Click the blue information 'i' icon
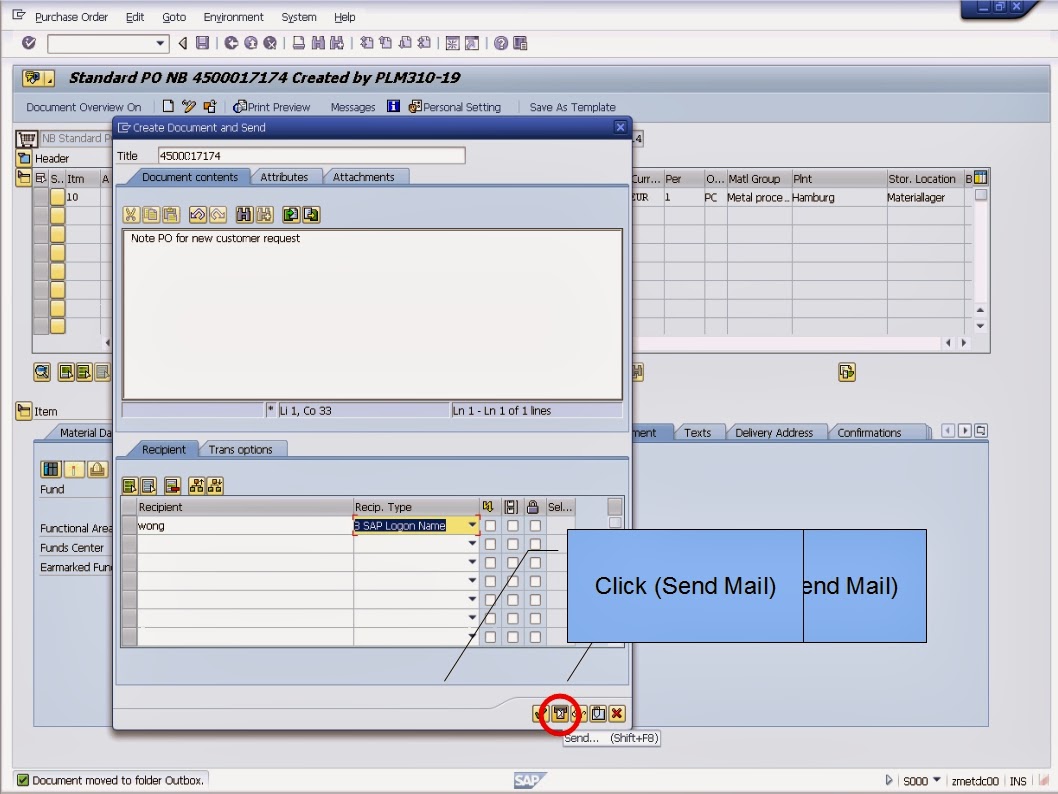Screen dimensions: 1058x794 click(x=393, y=106)
